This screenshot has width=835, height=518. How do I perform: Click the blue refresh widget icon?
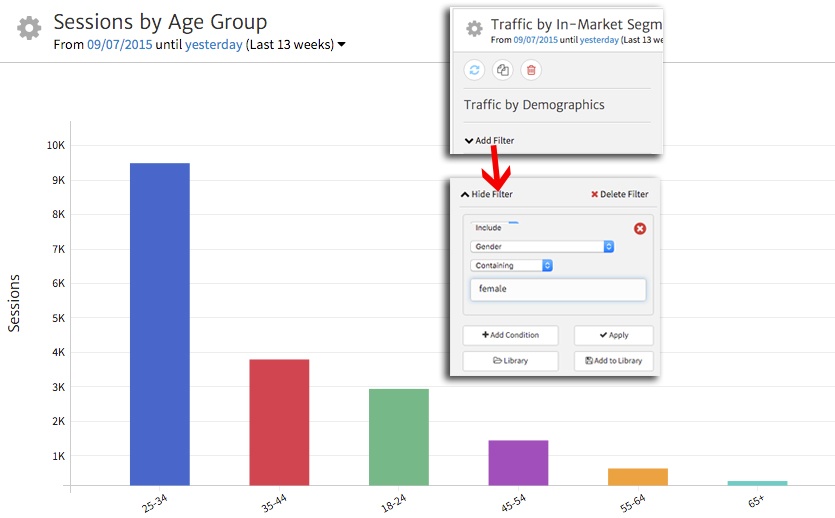474,69
